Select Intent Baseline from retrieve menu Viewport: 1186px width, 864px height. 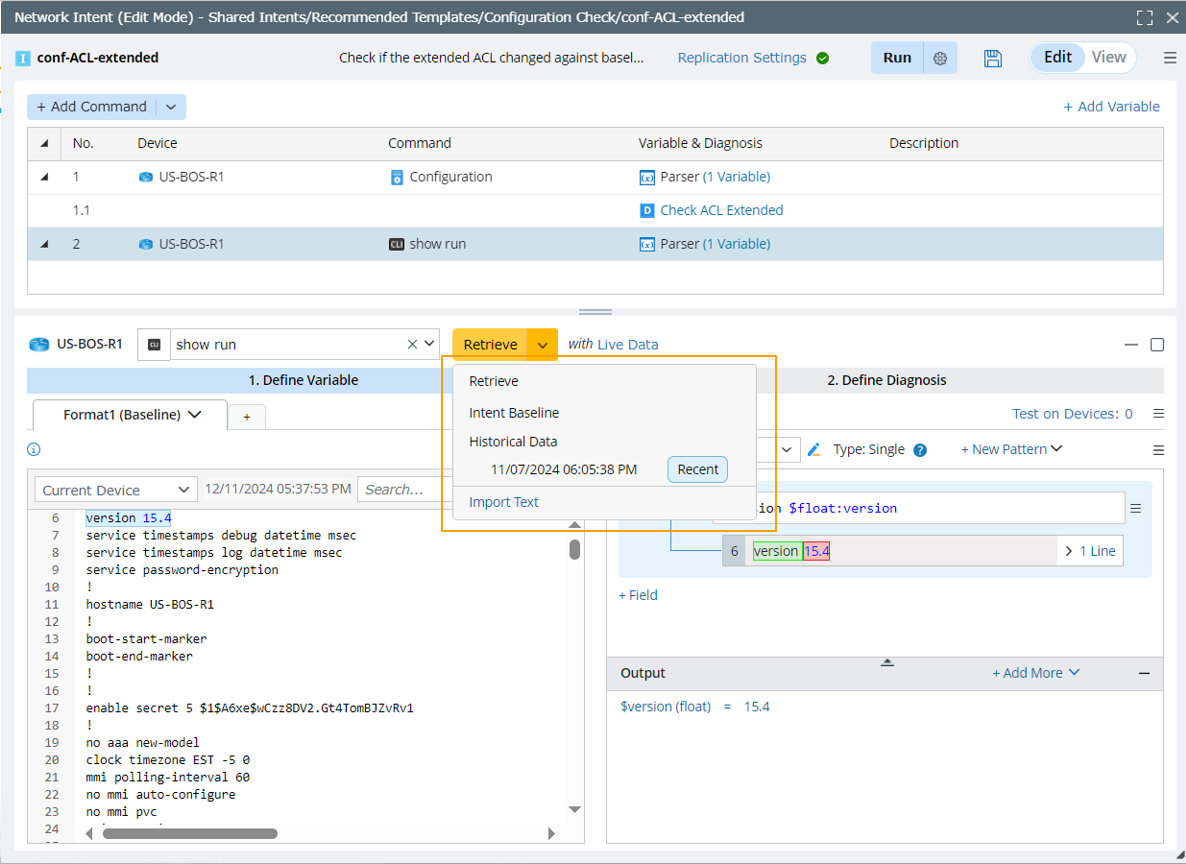(514, 413)
